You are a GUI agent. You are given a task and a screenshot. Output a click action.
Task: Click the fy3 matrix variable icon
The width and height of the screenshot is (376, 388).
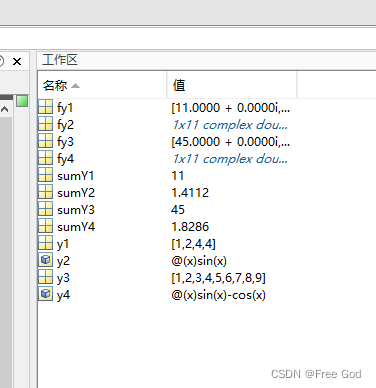(x=45, y=141)
